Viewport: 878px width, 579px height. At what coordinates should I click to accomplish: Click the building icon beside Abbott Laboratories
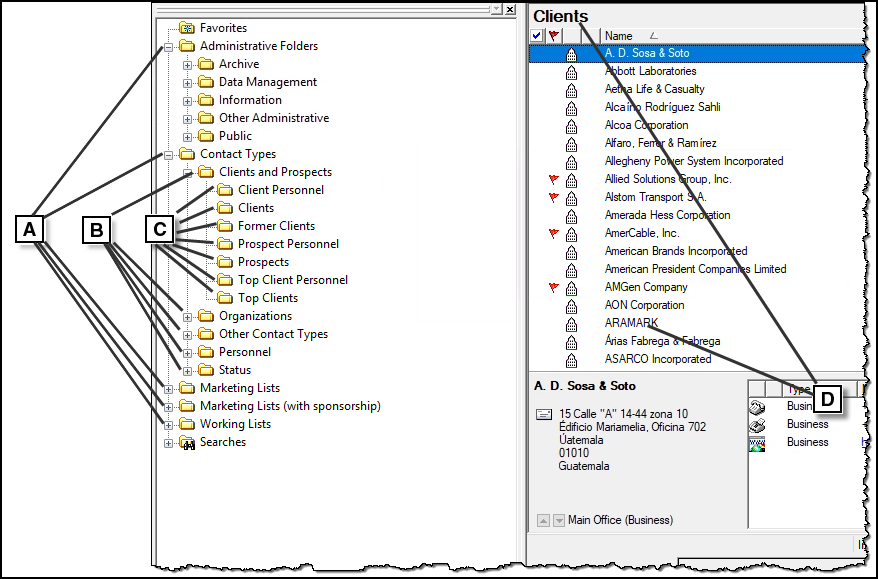tap(571, 72)
